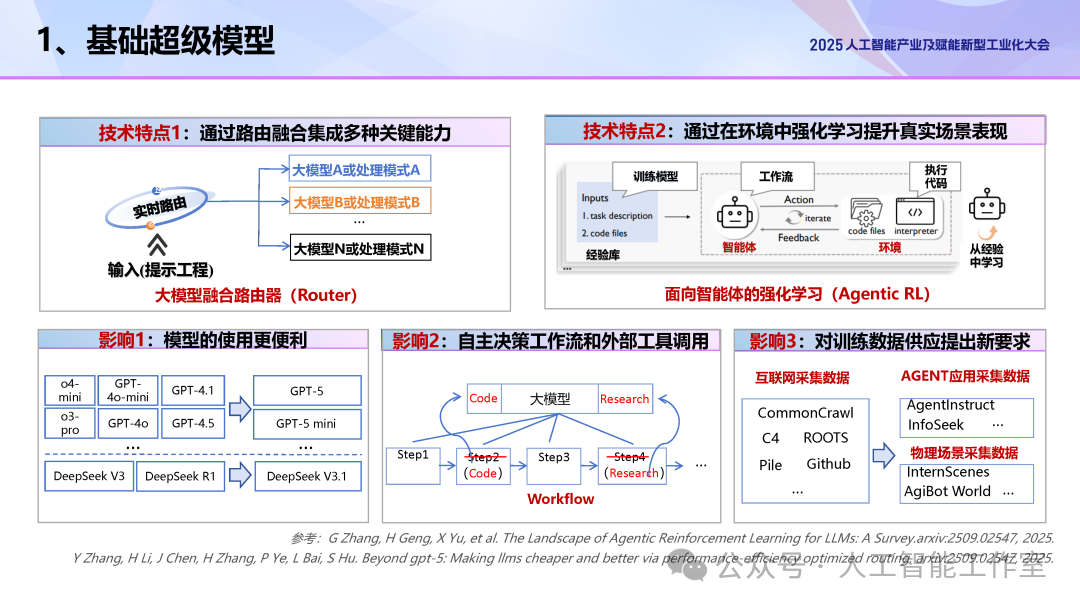The width and height of the screenshot is (1080, 608).
Task: Click the DeepSeek V3.1 box
Action: 306,476
